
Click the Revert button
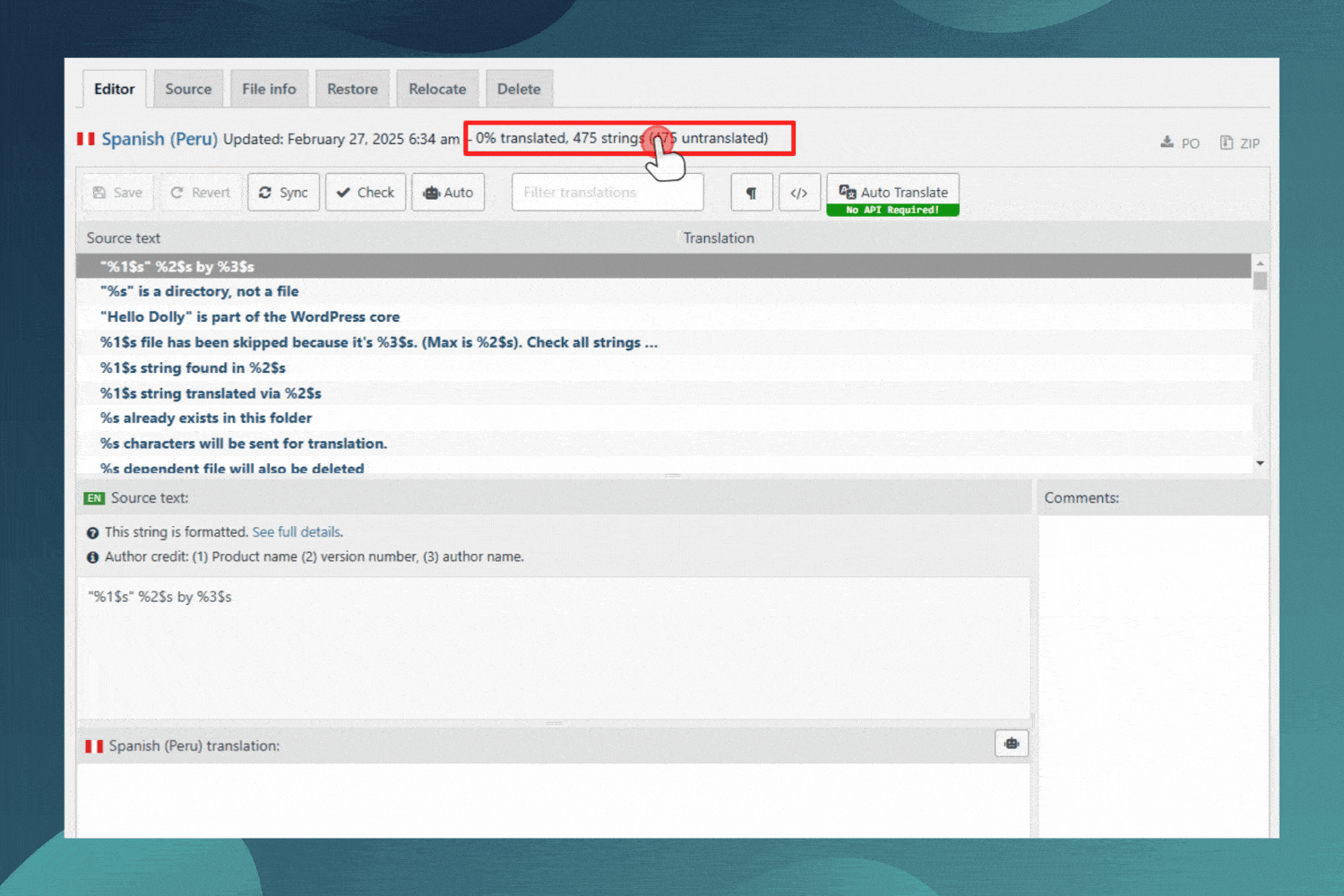tap(200, 193)
